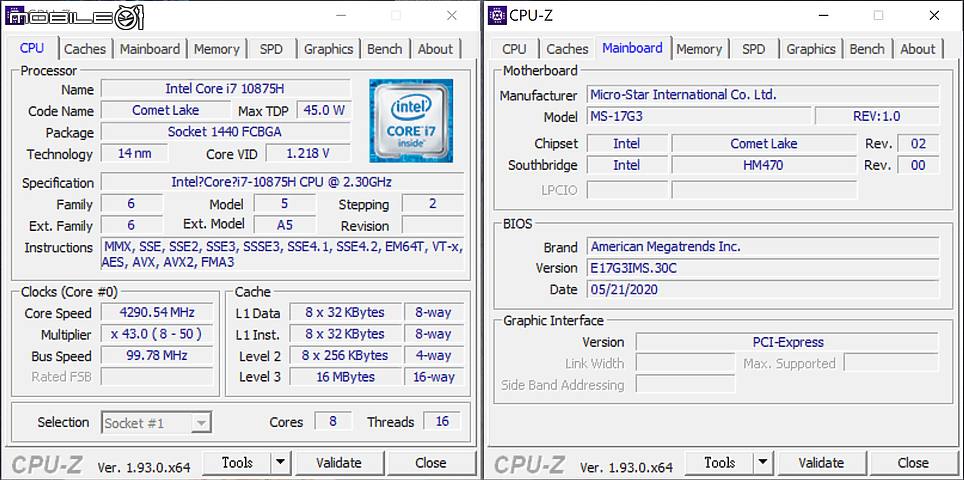The image size is (964, 480).
Task: Click motherboard revision field REV:1.0
Action: coord(877,116)
